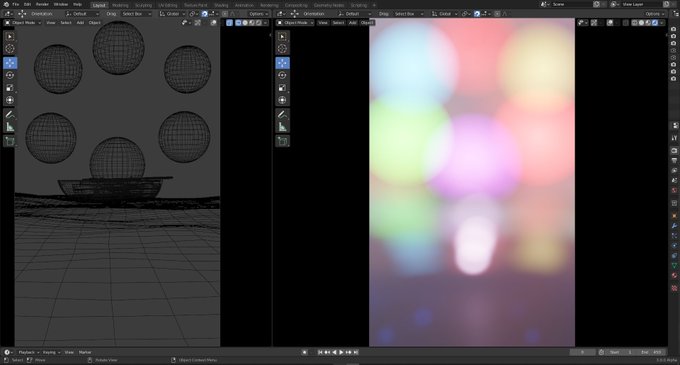The height and width of the screenshot is (365, 680).
Task: Click the View Layer name field
Action: (641, 4)
